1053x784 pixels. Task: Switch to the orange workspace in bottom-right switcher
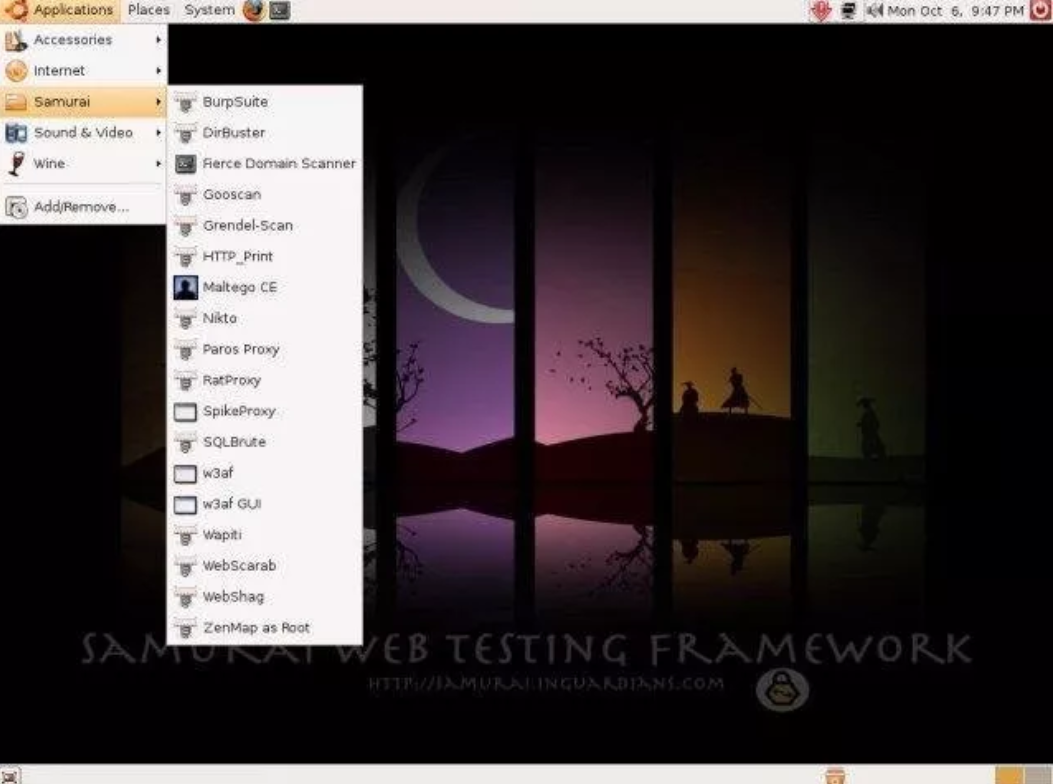click(1009, 775)
